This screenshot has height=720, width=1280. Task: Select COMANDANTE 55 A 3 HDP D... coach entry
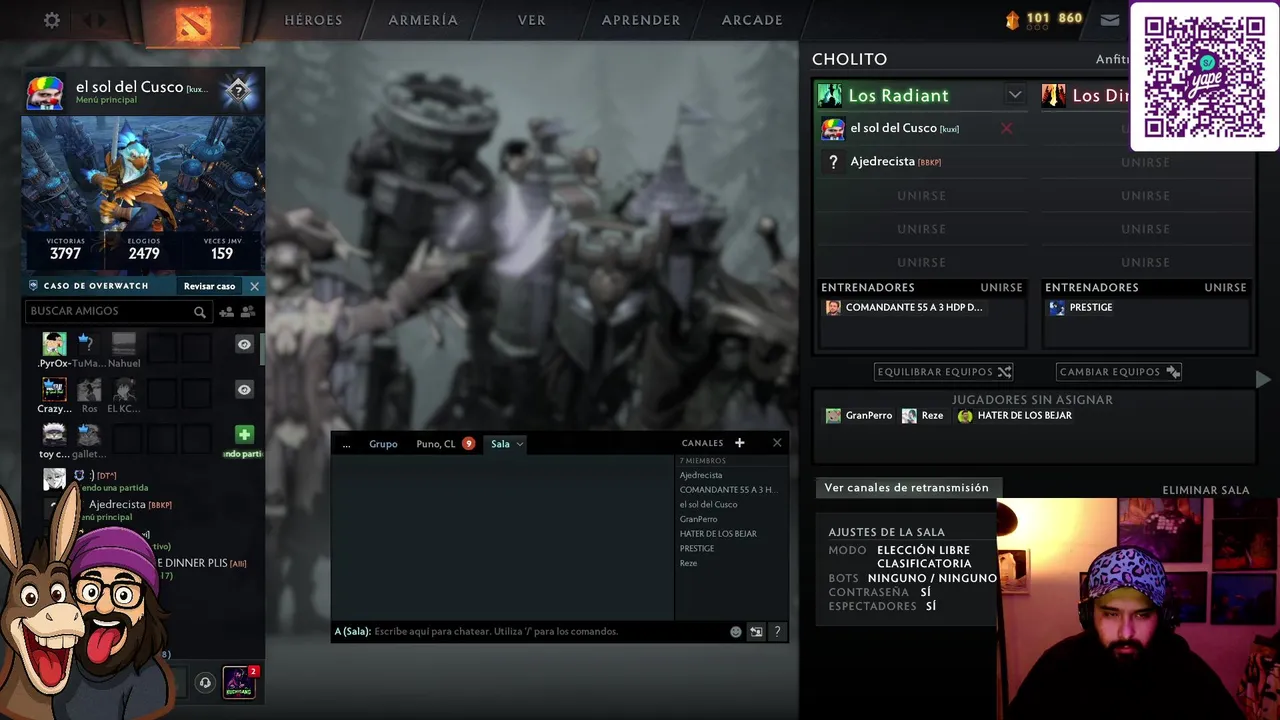point(904,308)
